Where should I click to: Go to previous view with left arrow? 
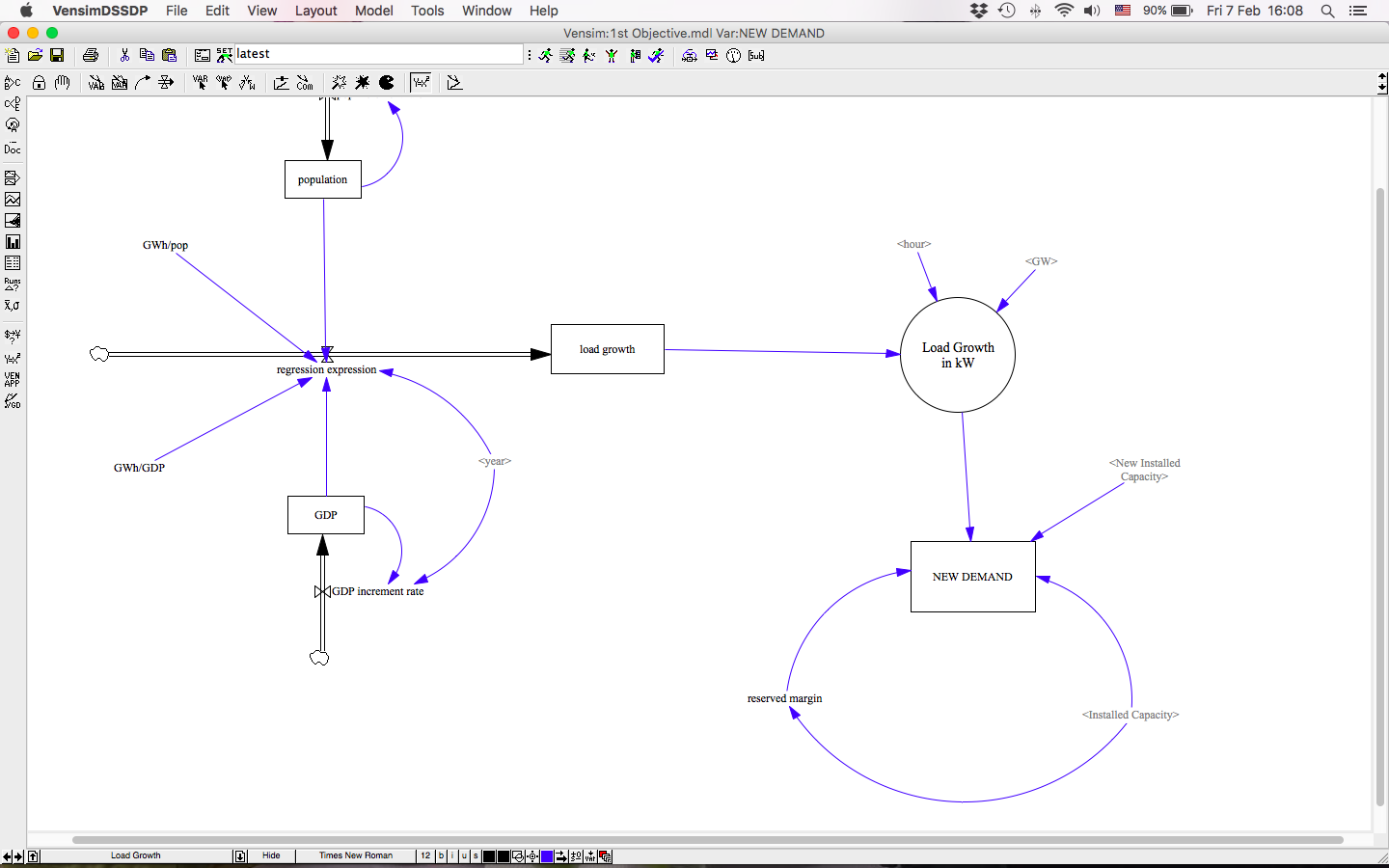8,856
